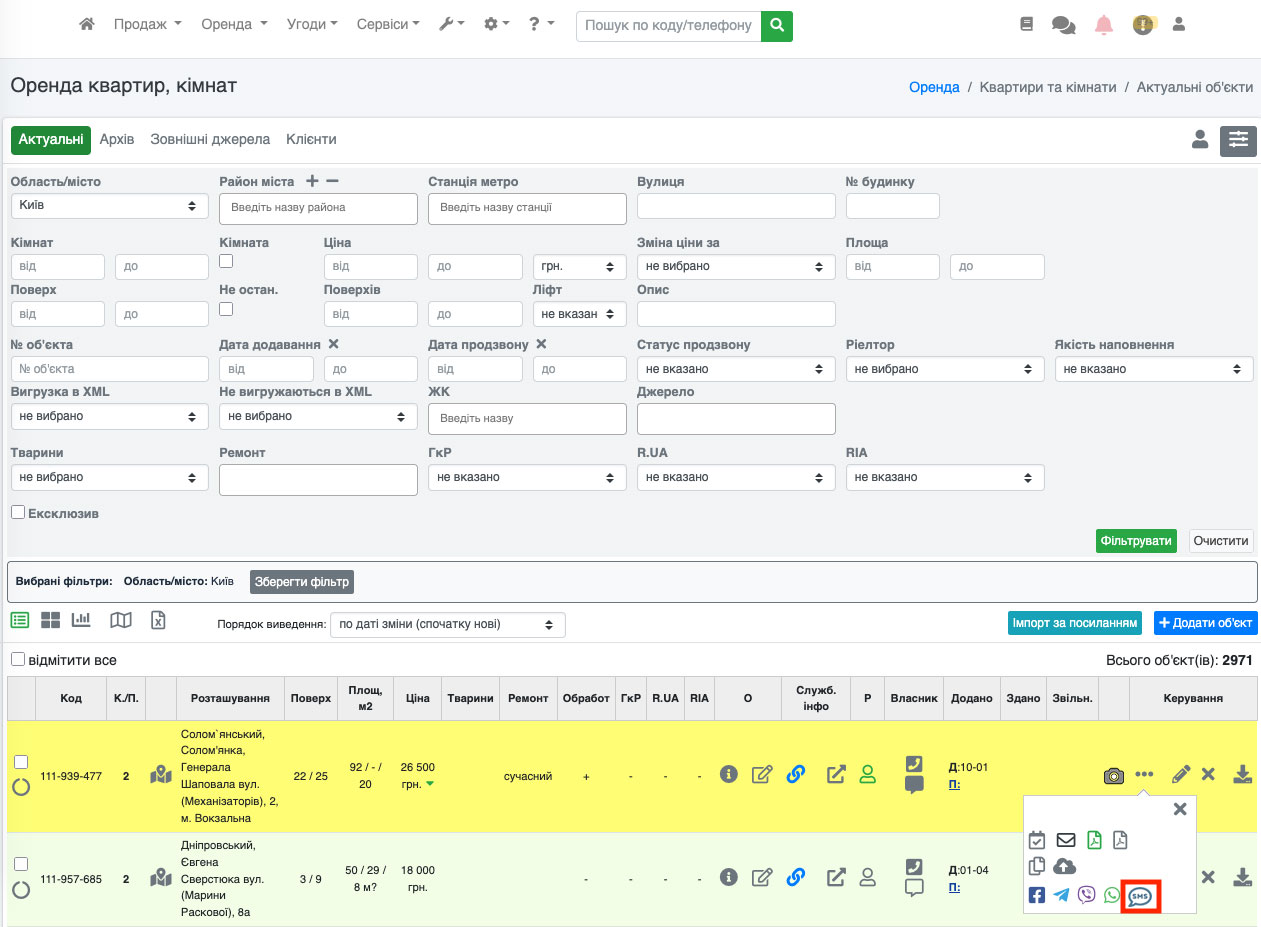Viewport: 1261px width, 927px height.
Task: Switch to the 'Архів' tab
Action: [x=116, y=140]
